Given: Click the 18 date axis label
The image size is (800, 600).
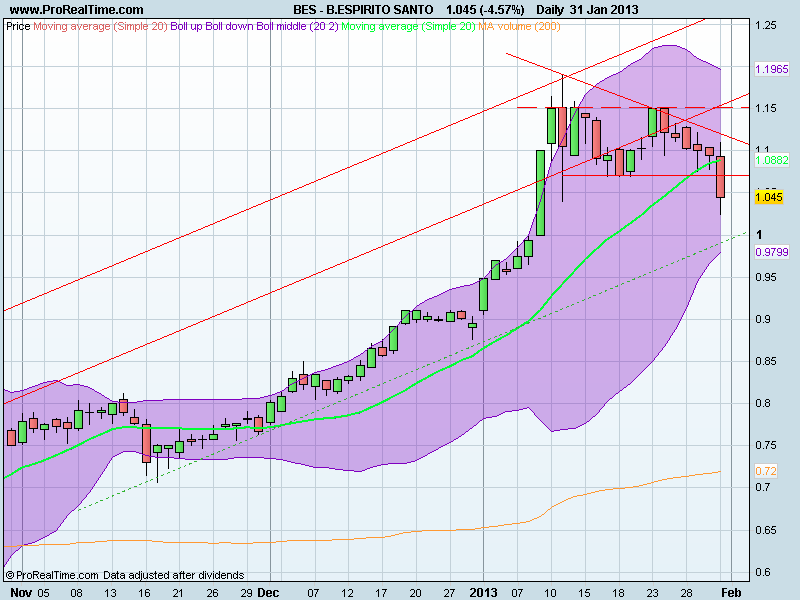Looking at the screenshot, I should [618, 592].
